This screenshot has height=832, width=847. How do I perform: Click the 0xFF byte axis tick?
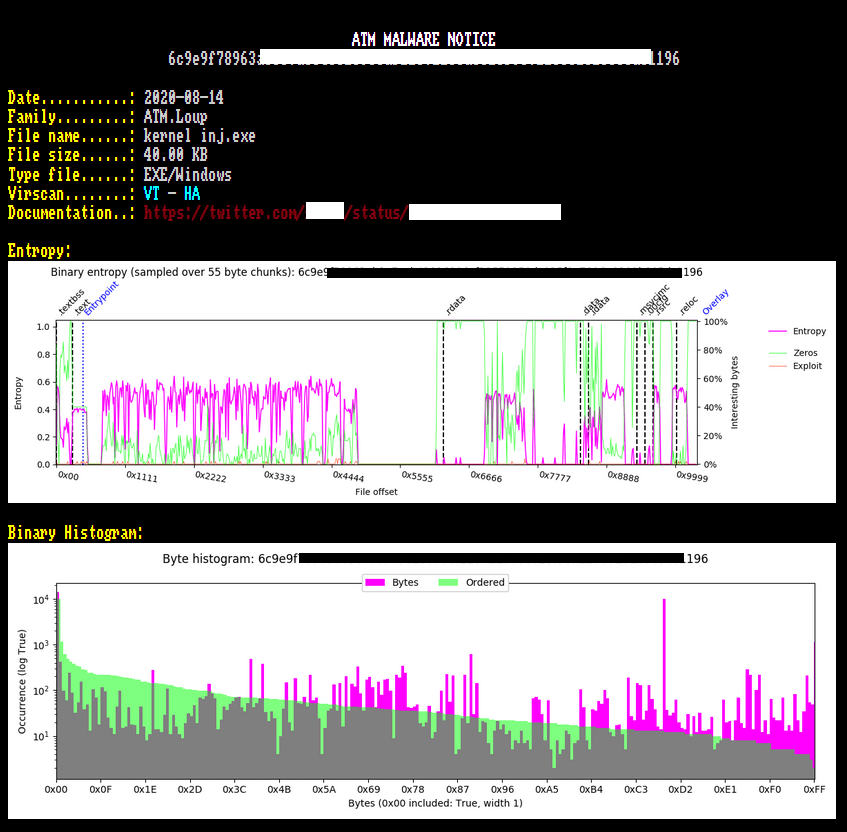point(814,789)
